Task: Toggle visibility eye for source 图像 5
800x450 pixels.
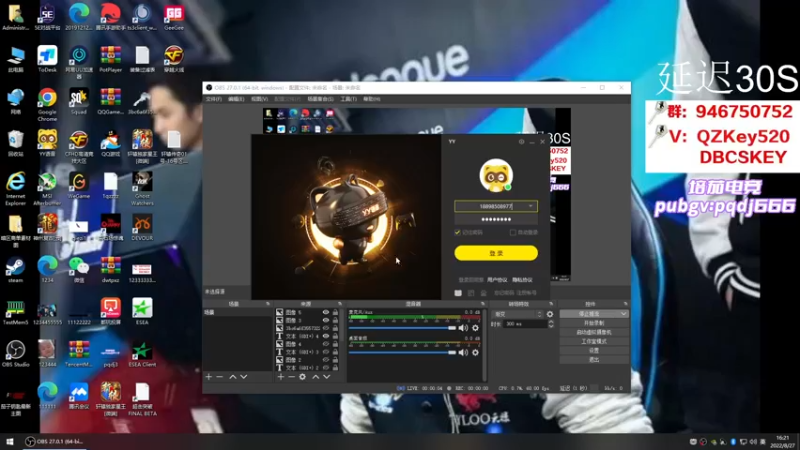Action: (326, 312)
